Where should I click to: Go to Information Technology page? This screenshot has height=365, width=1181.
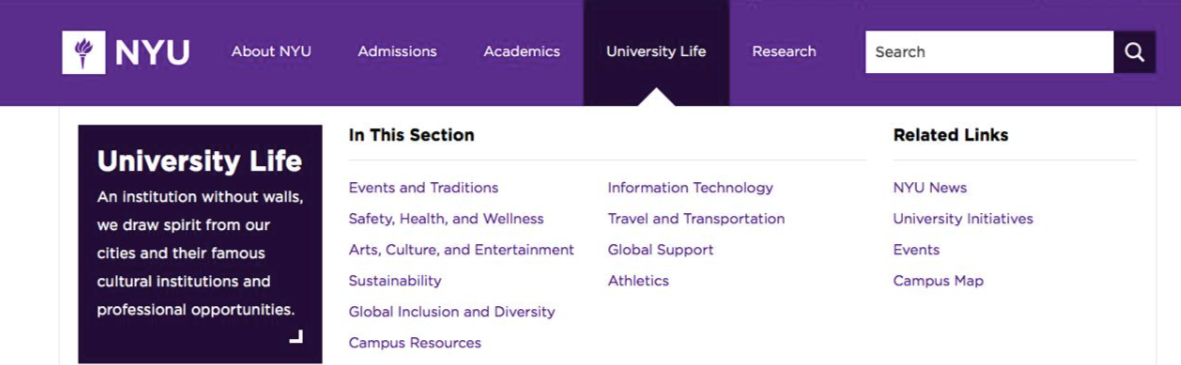[x=691, y=187]
